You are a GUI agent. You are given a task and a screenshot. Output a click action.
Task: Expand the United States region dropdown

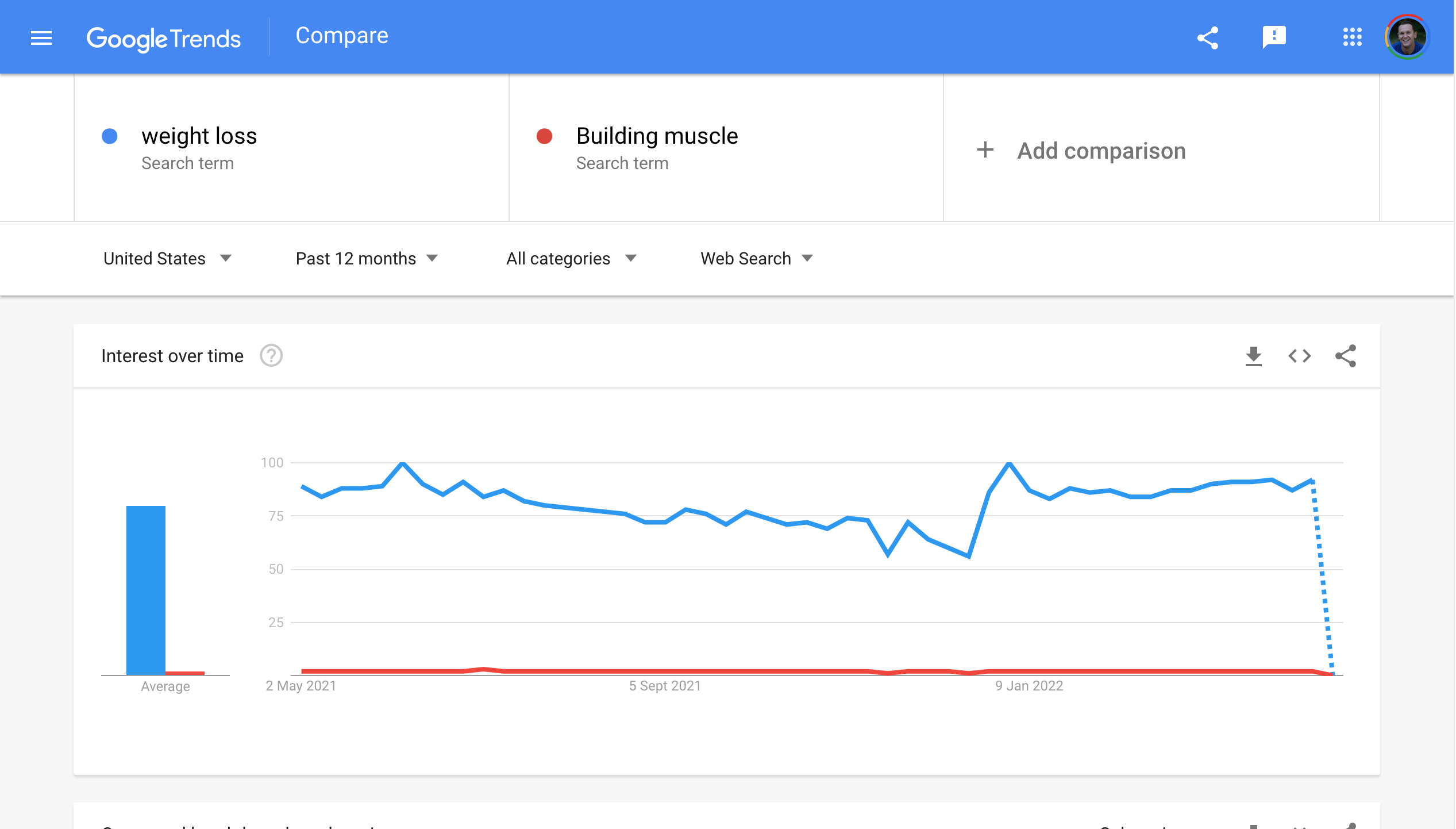(x=167, y=259)
